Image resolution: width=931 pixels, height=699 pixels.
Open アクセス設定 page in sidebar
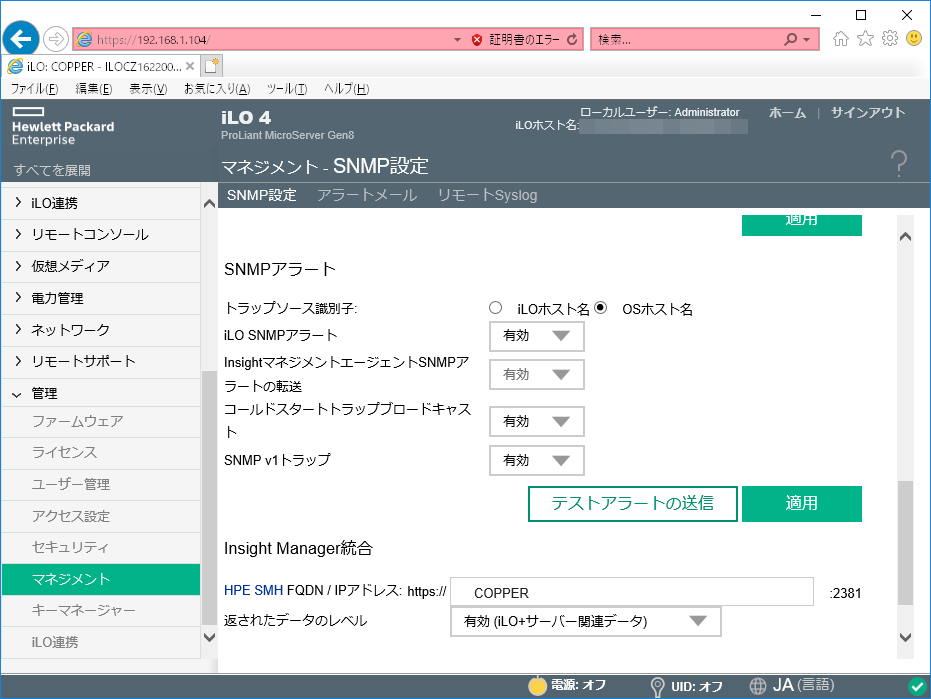101,516
